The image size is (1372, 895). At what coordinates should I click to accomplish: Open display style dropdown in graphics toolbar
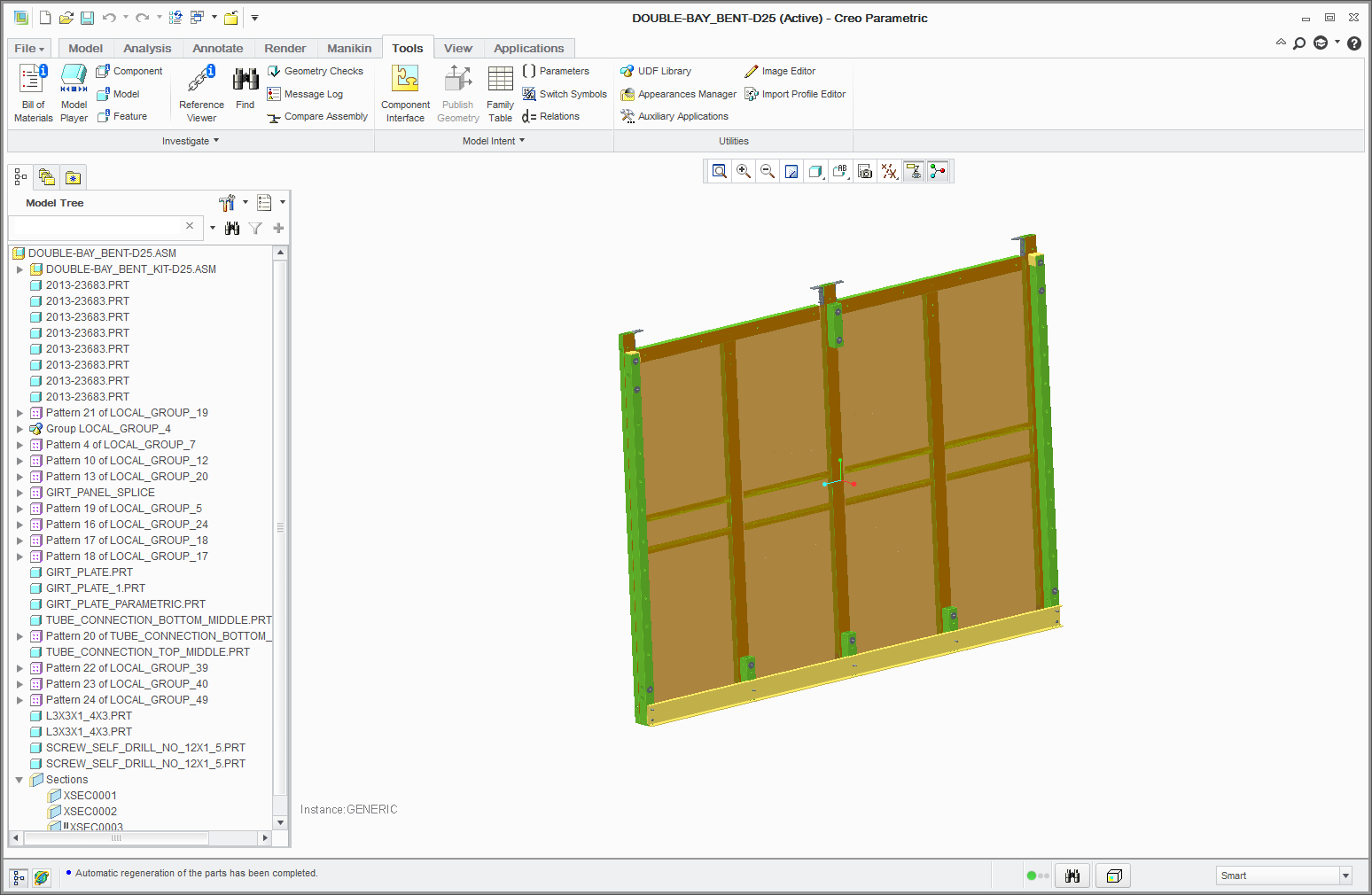pyautogui.click(x=816, y=171)
